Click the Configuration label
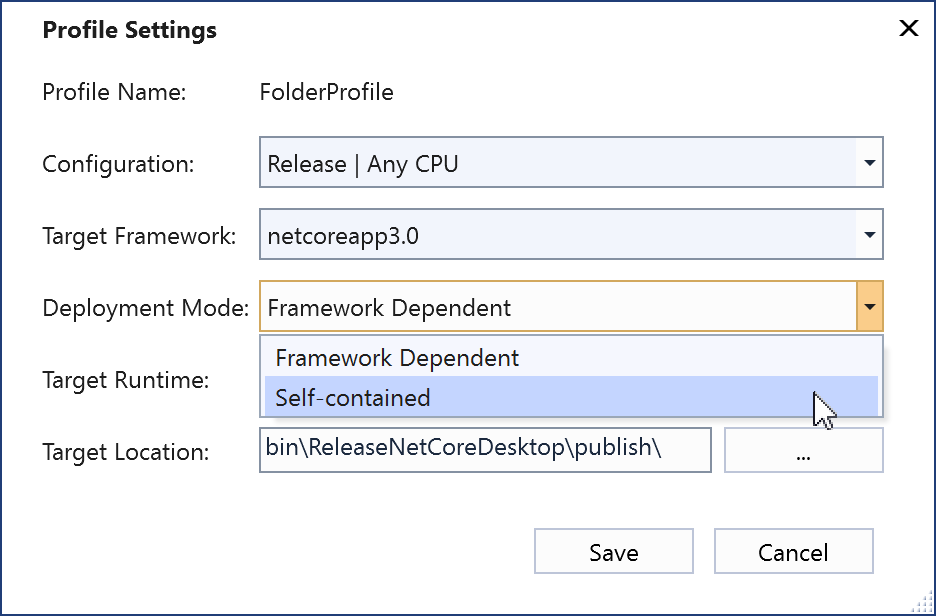 [x=118, y=164]
